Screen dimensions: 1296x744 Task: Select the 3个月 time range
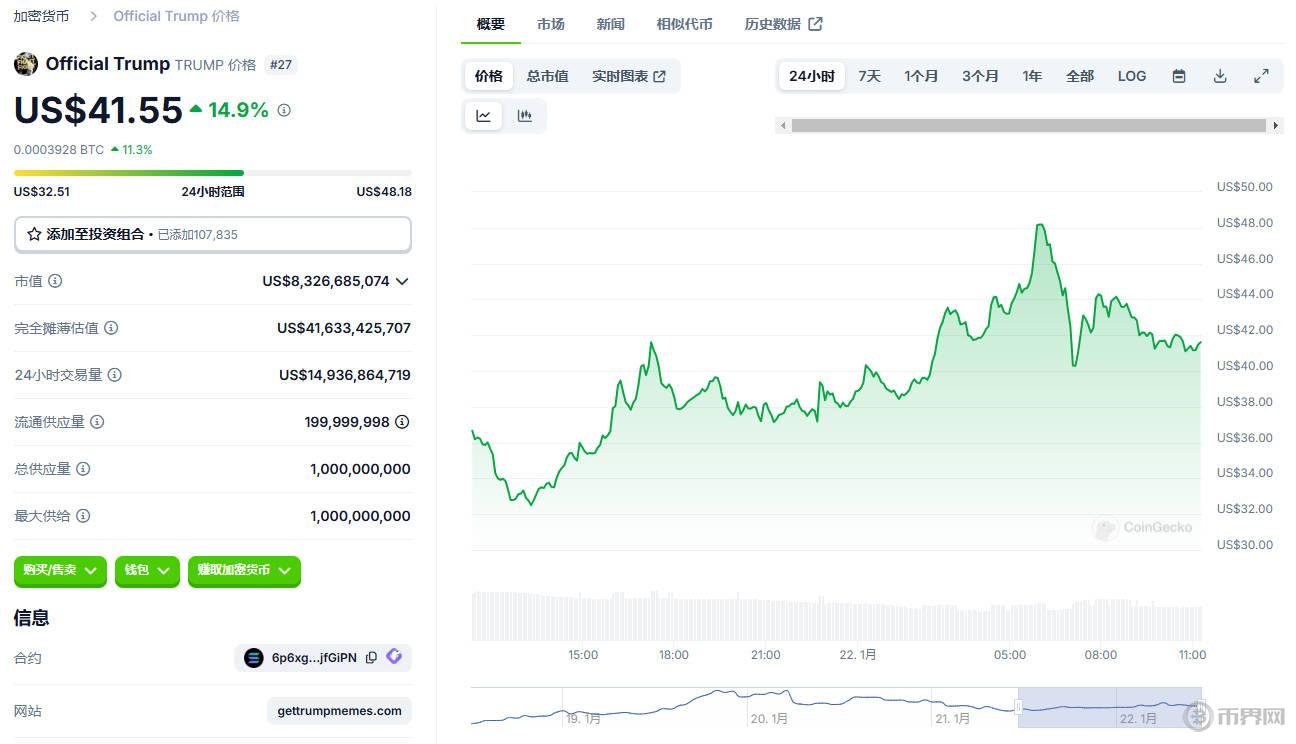[980, 76]
